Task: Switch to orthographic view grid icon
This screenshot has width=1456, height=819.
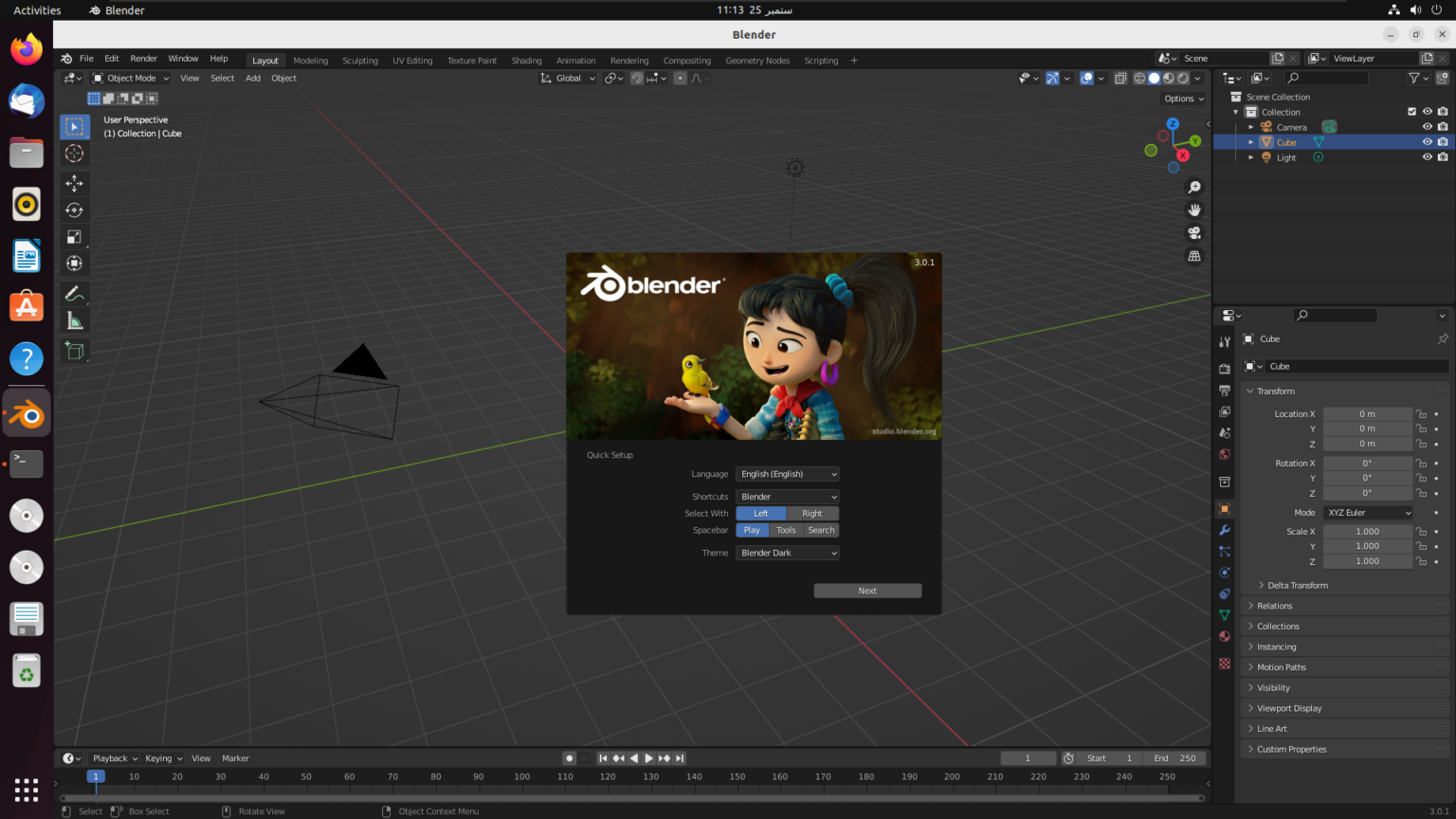Action: [1194, 256]
